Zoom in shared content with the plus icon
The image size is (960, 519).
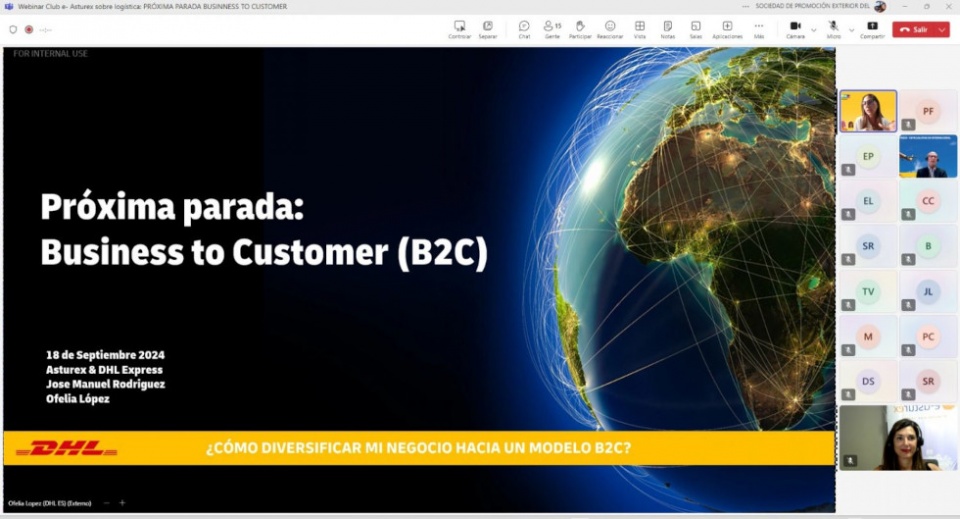(122, 502)
